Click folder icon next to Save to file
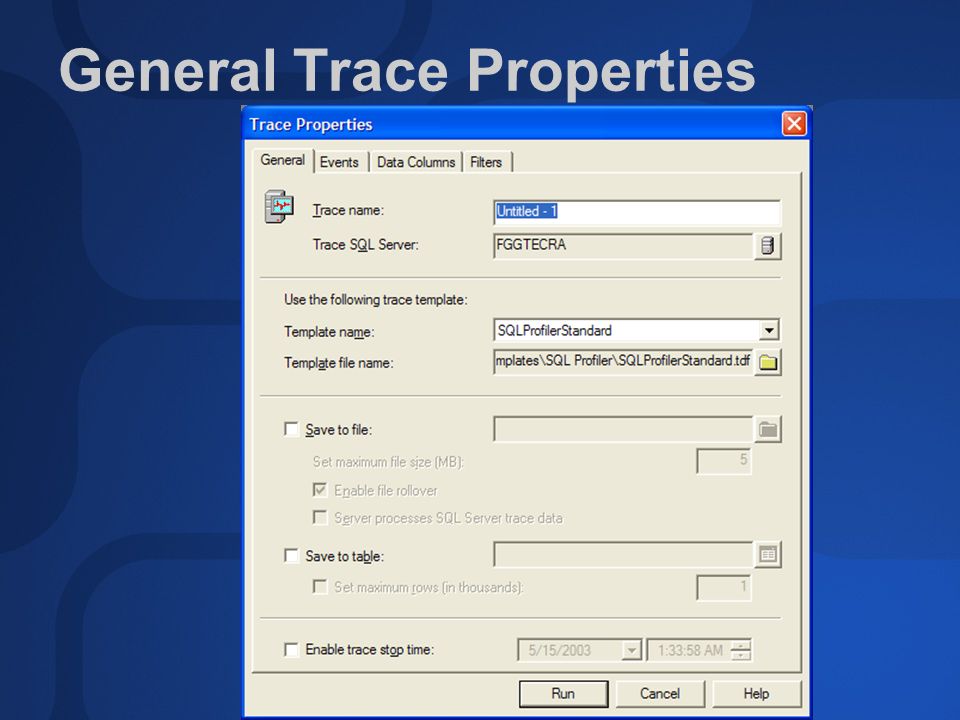 [768, 430]
